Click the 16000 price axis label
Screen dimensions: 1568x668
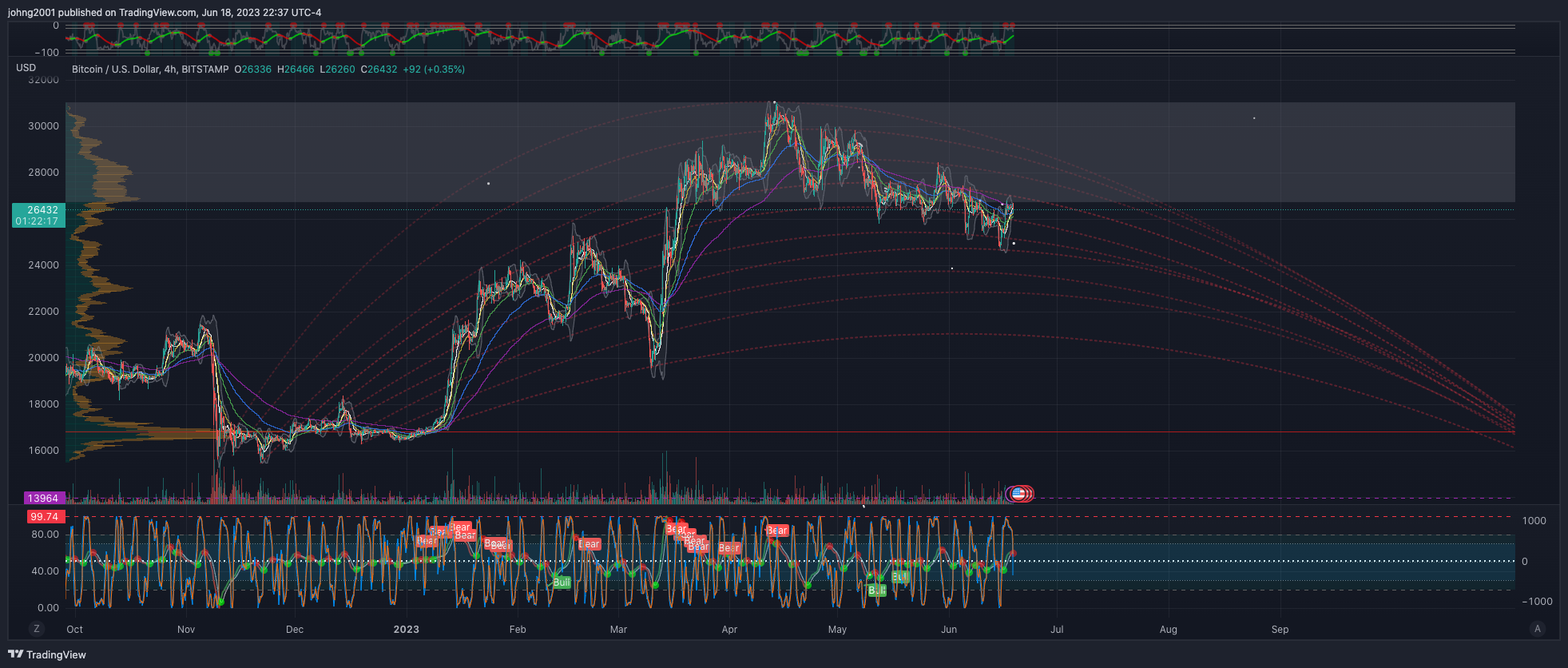44,451
